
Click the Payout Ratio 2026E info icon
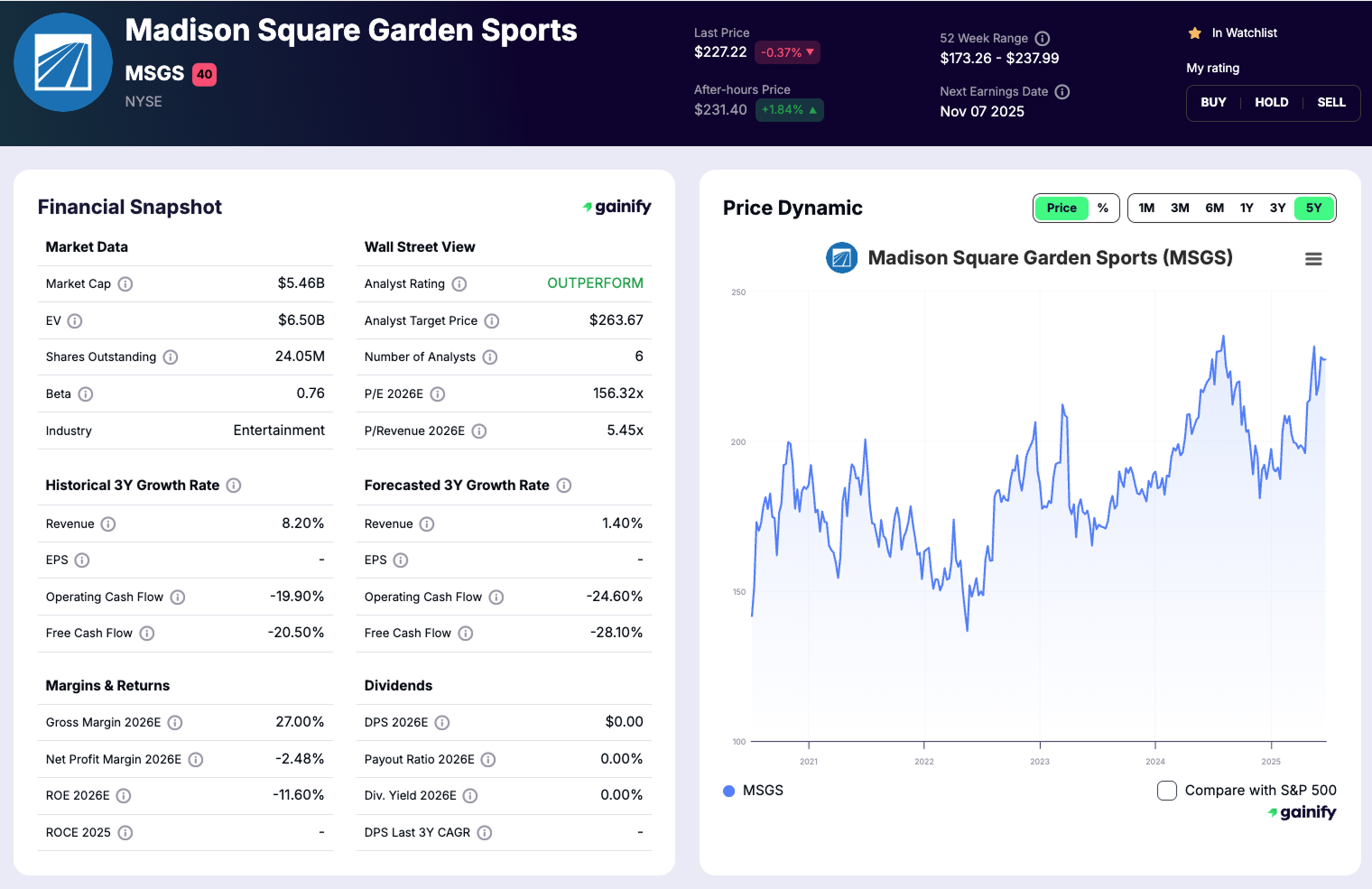point(487,759)
